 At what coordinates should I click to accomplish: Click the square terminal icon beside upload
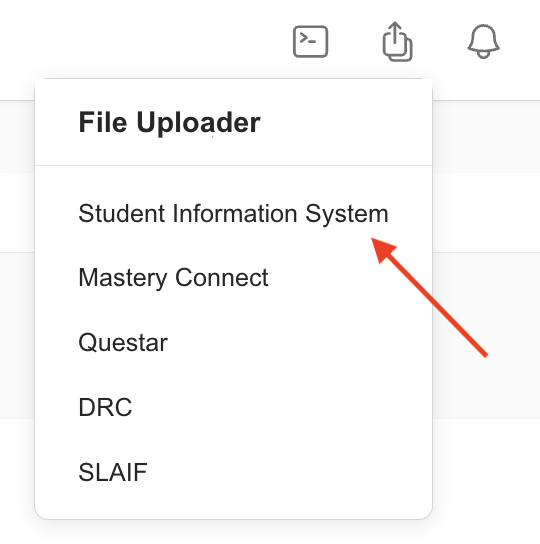click(x=310, y=41)
